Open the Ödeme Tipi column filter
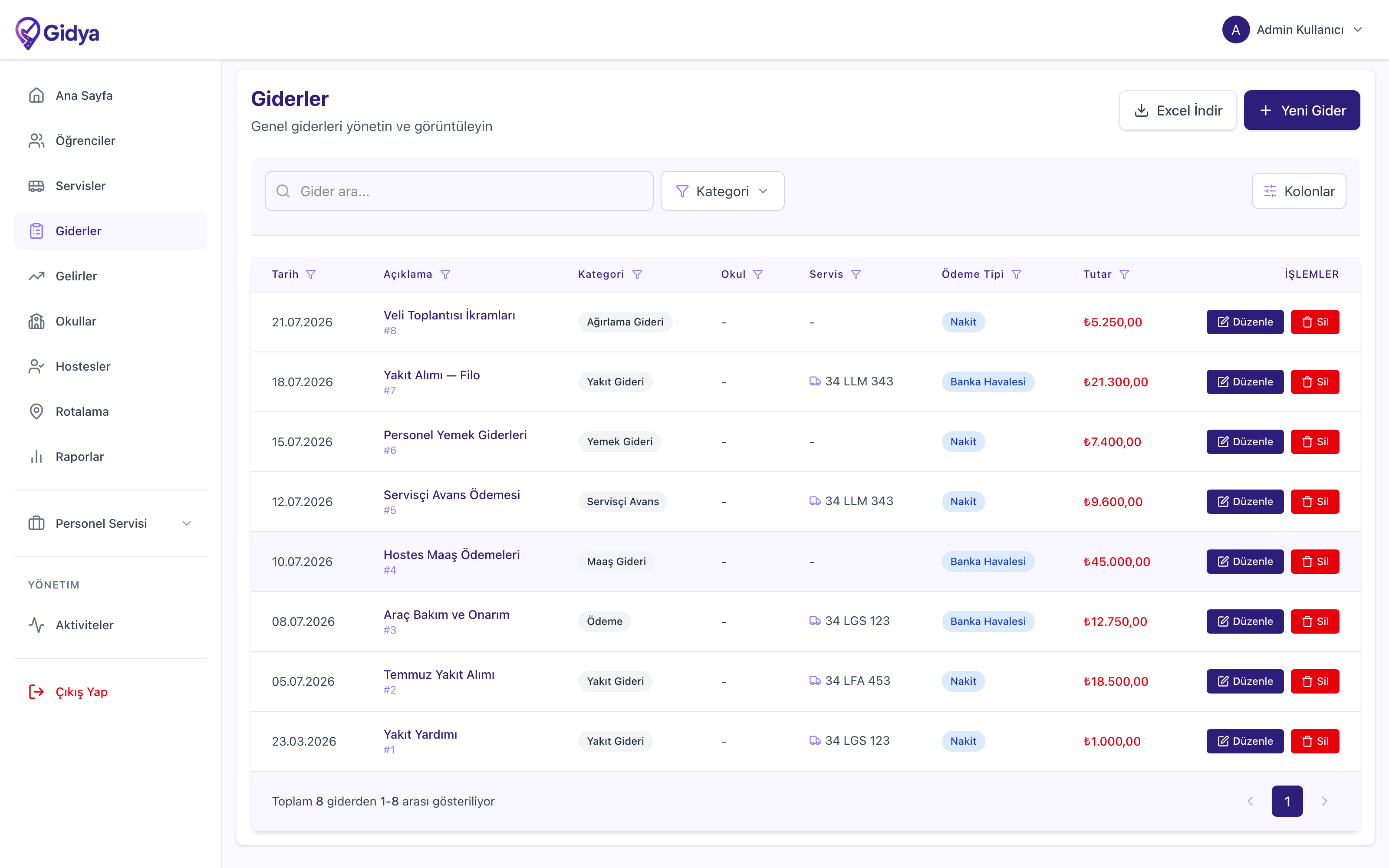1389x868 pixels. tap(1016, 274)
